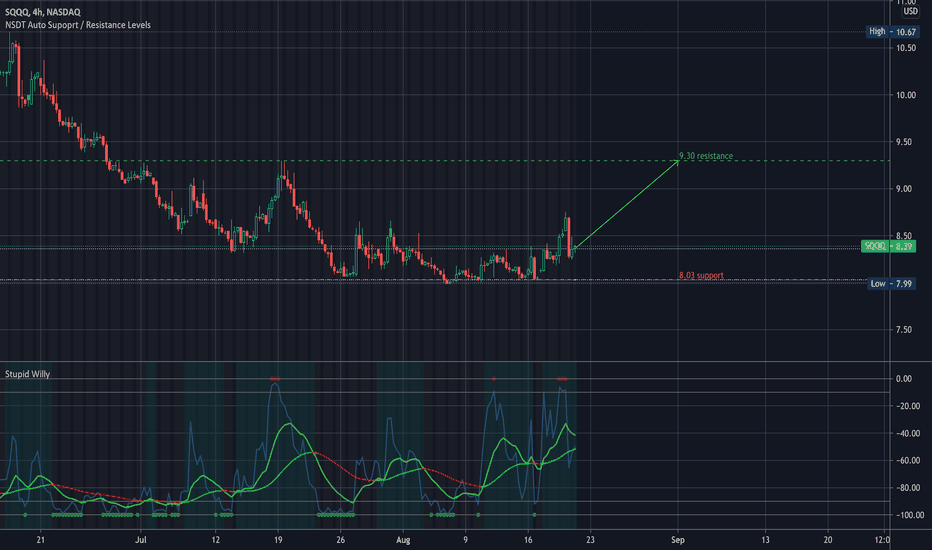932x550 pixels.
Task: Click the -100.00 indicator axis value
Action: point(909,516)
